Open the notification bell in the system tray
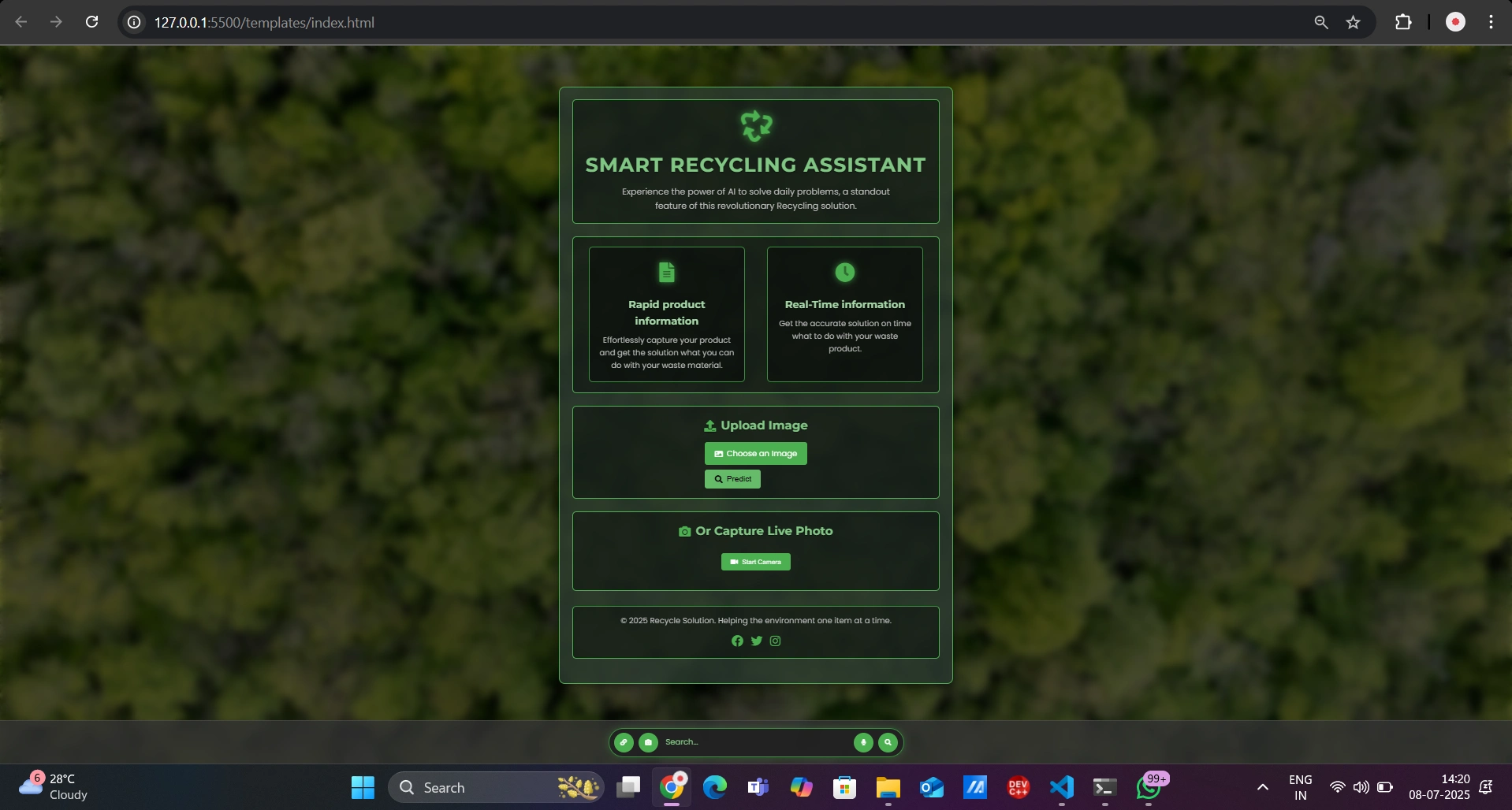Screen dimensions: 1512x810 (1486, 787)
